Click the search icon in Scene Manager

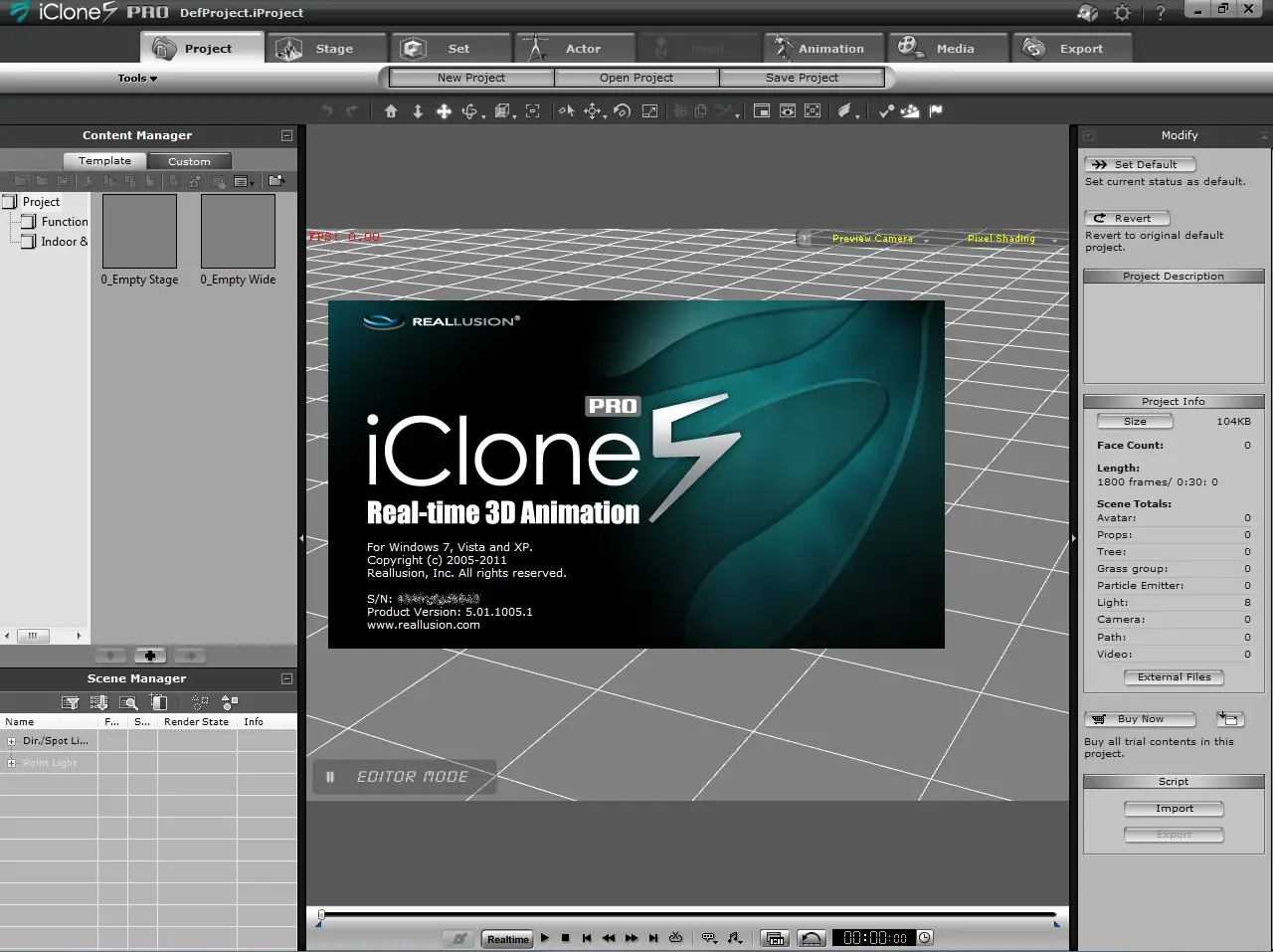129,702
